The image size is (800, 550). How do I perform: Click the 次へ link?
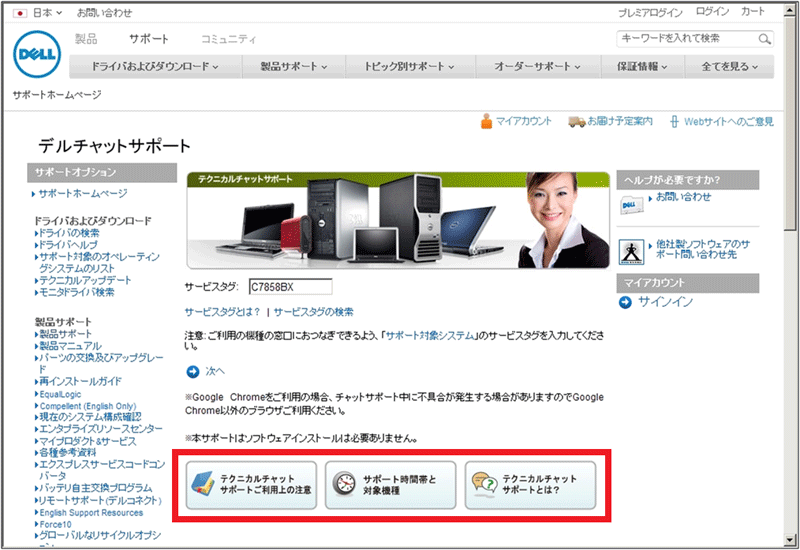[215, 371]
